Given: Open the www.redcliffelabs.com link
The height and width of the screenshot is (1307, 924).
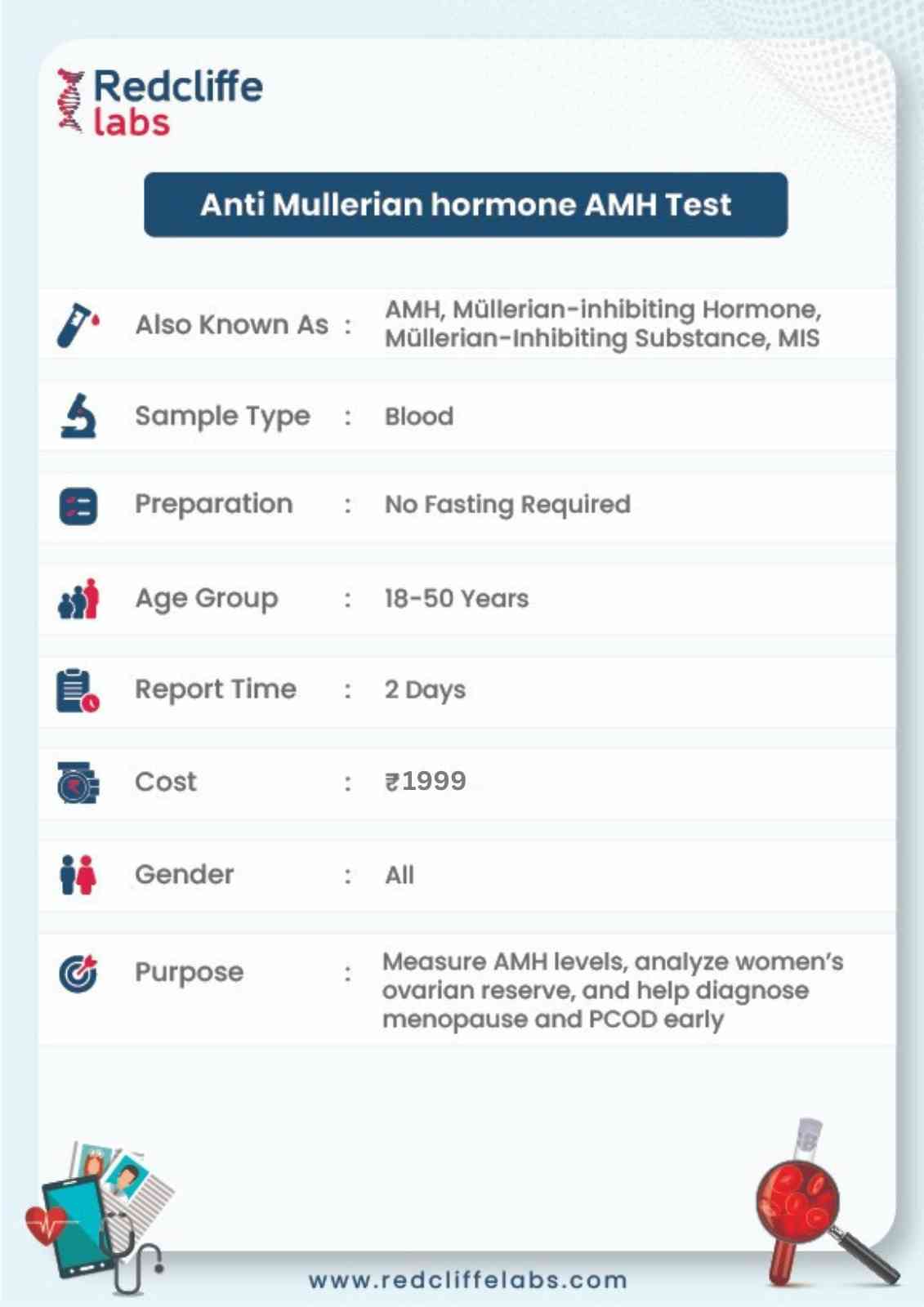Looking at the screenshot, I should pyautogui.click(x=467, y=1279).
